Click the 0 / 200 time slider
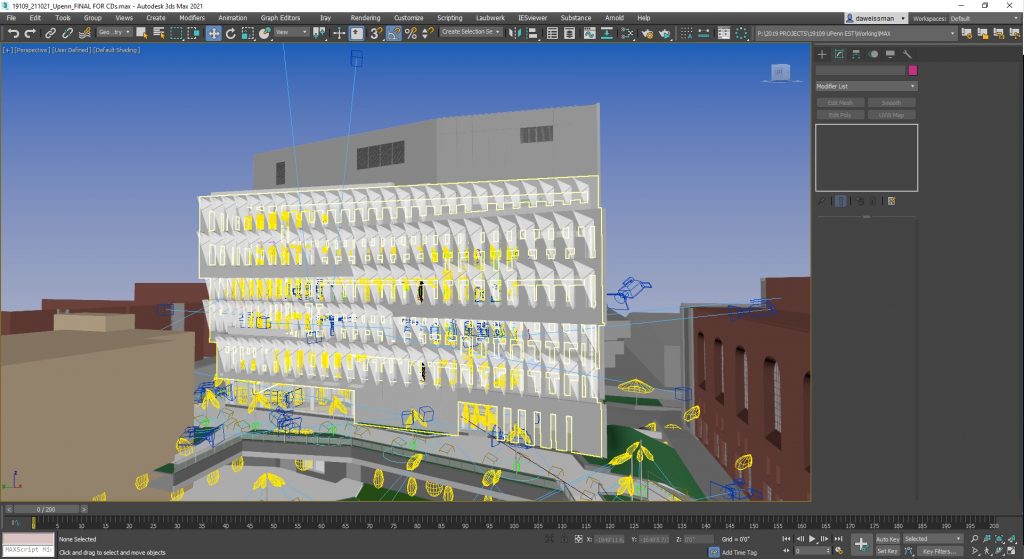This screenshot has height=559, width=1024. (46, 509)
